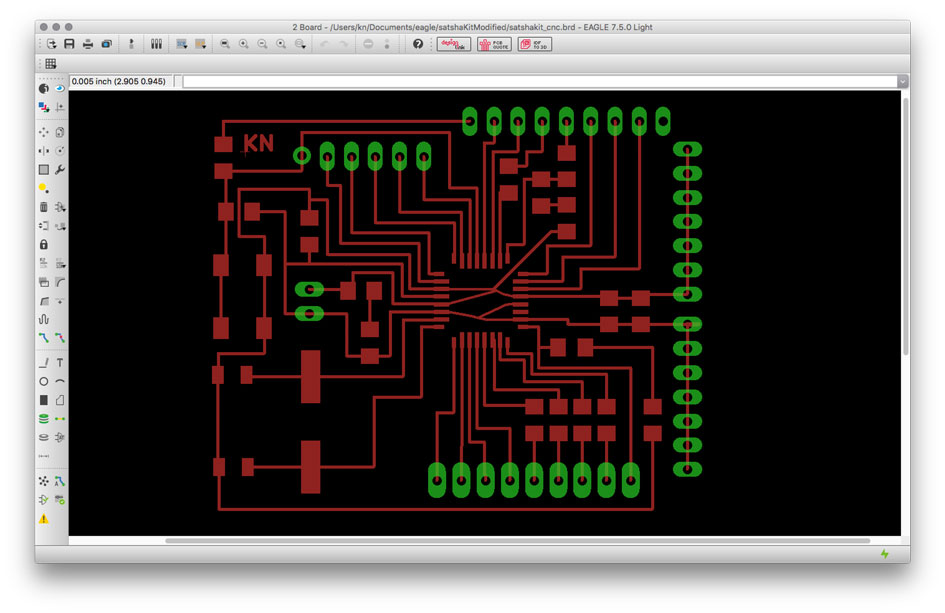Zoom in on the board

[x=243, y=44]
